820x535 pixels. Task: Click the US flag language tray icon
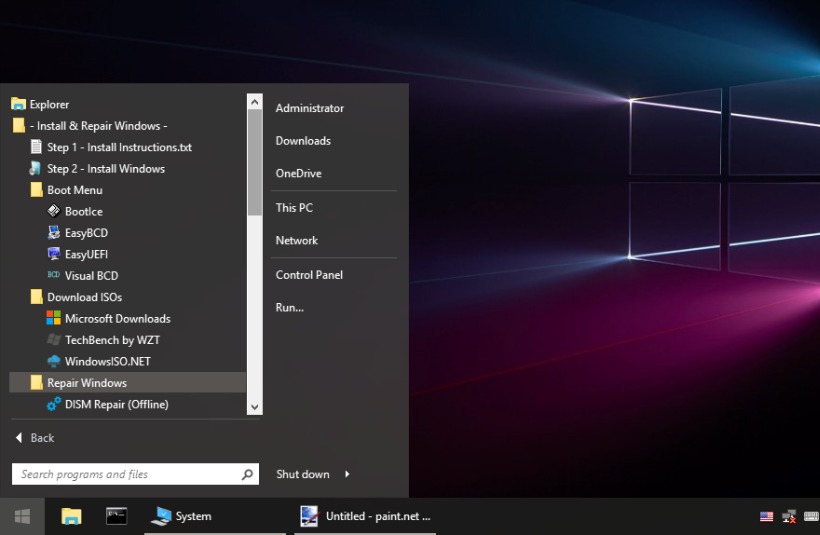click(767, 517)
